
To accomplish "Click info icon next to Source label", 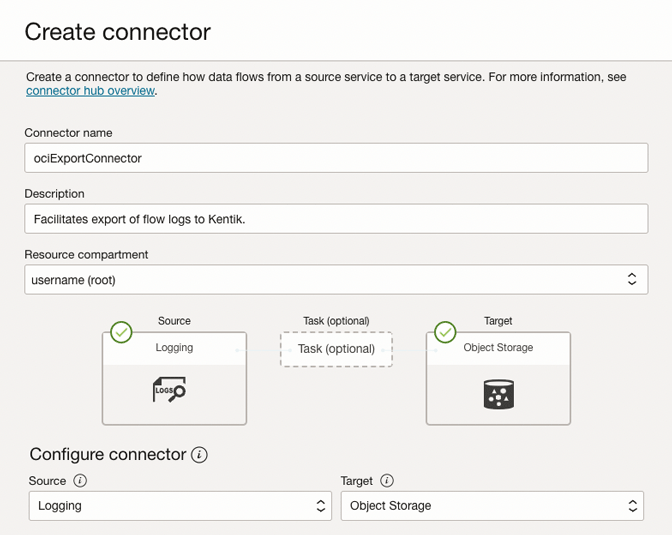I will tap(80, 481).
